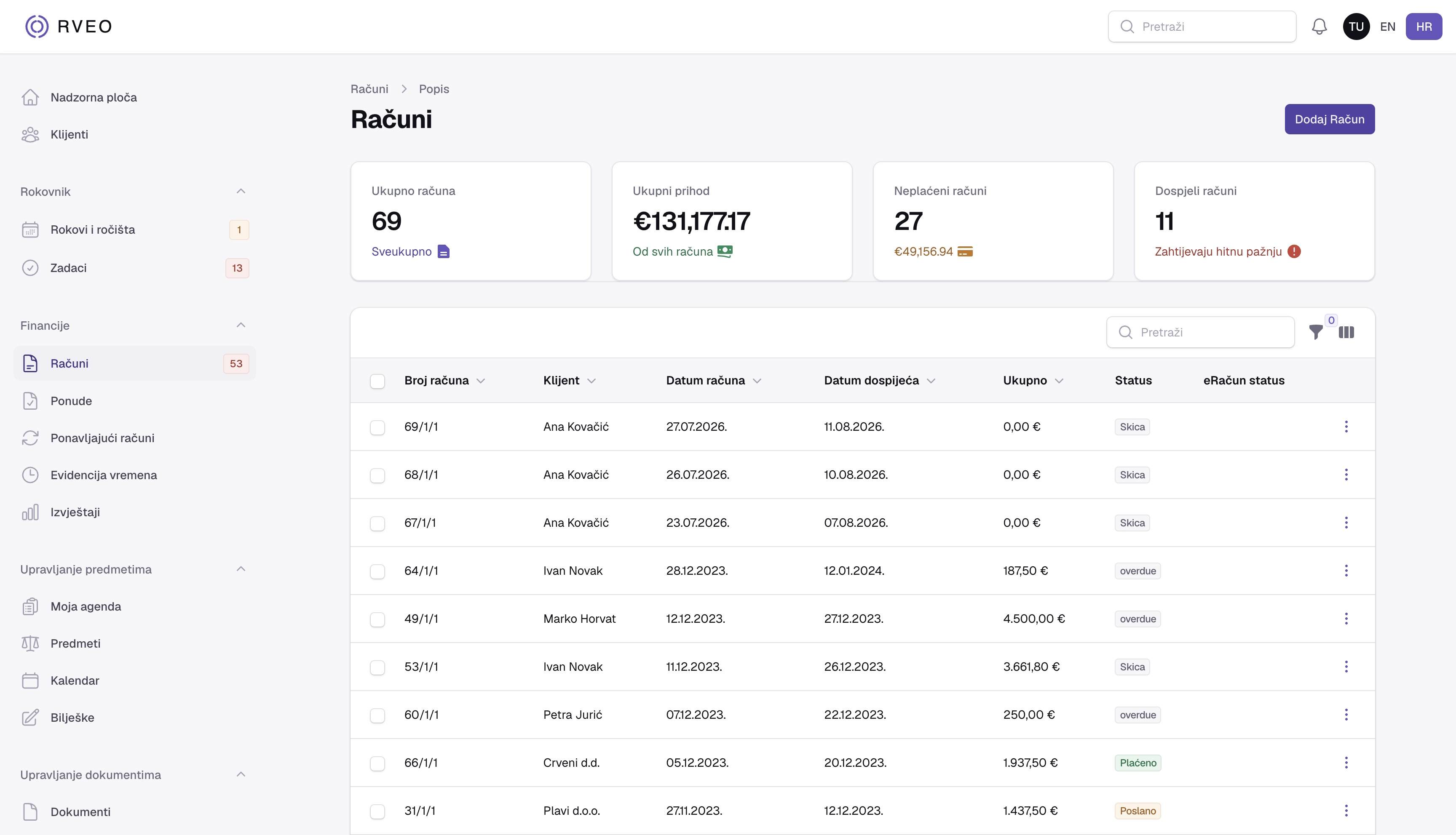Check the box for invoice 69/1/1

tap(377, 427)
